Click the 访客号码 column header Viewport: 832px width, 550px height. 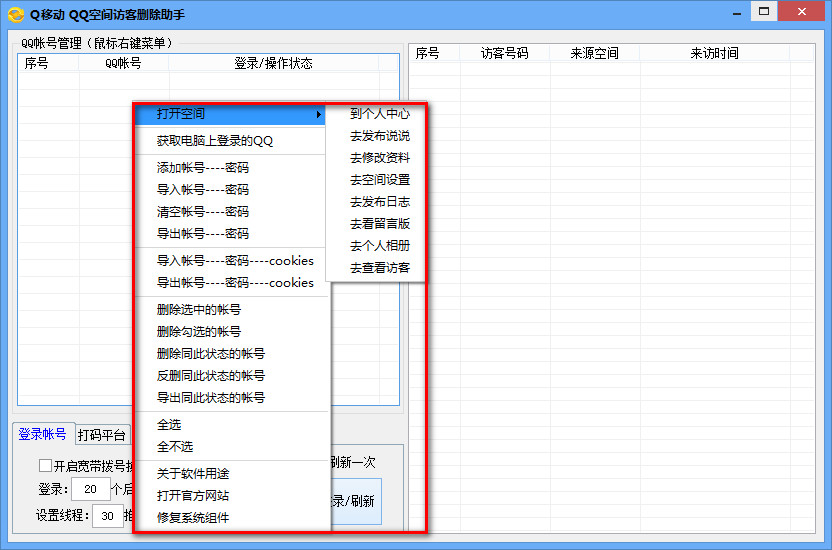tap(505, 53)
